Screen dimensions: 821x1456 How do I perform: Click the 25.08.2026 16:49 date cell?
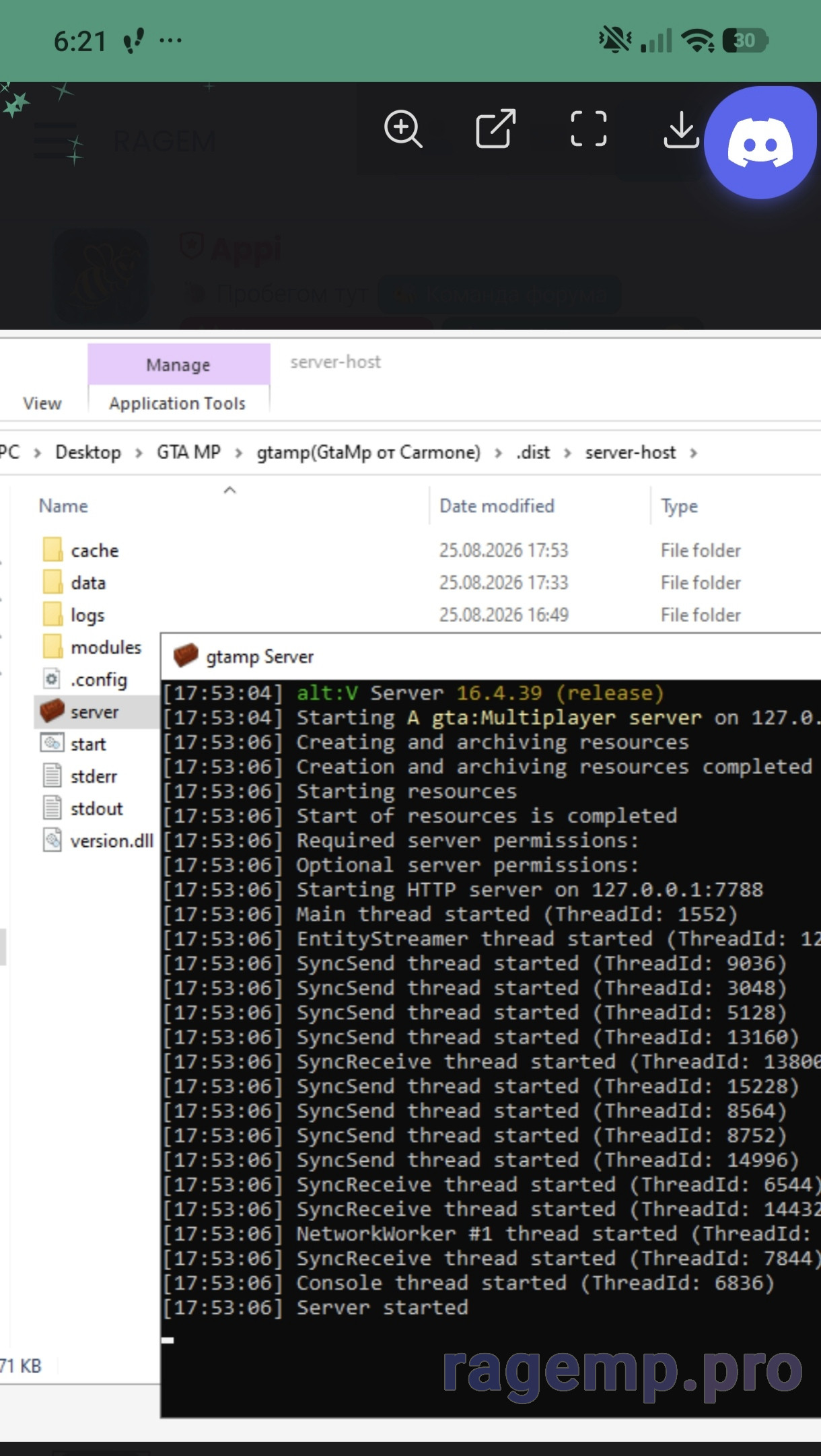pos(503,615)
